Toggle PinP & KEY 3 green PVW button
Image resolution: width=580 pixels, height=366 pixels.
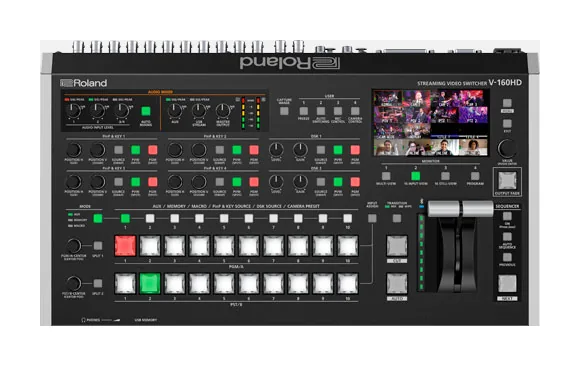coord(135,182)
